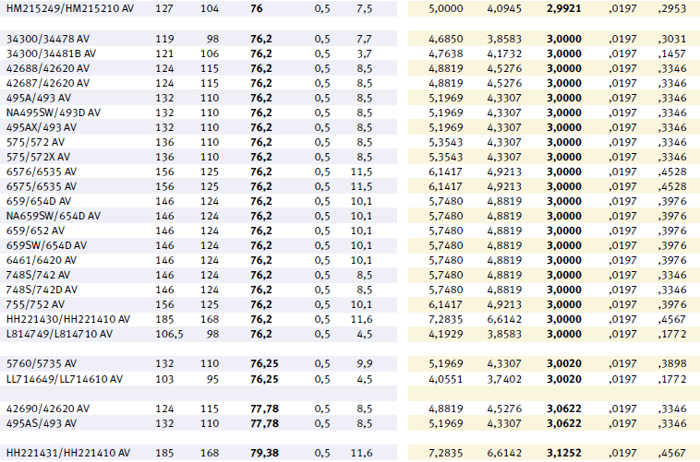
Task: Select part 659/652 AV
Action: (35, 230)
